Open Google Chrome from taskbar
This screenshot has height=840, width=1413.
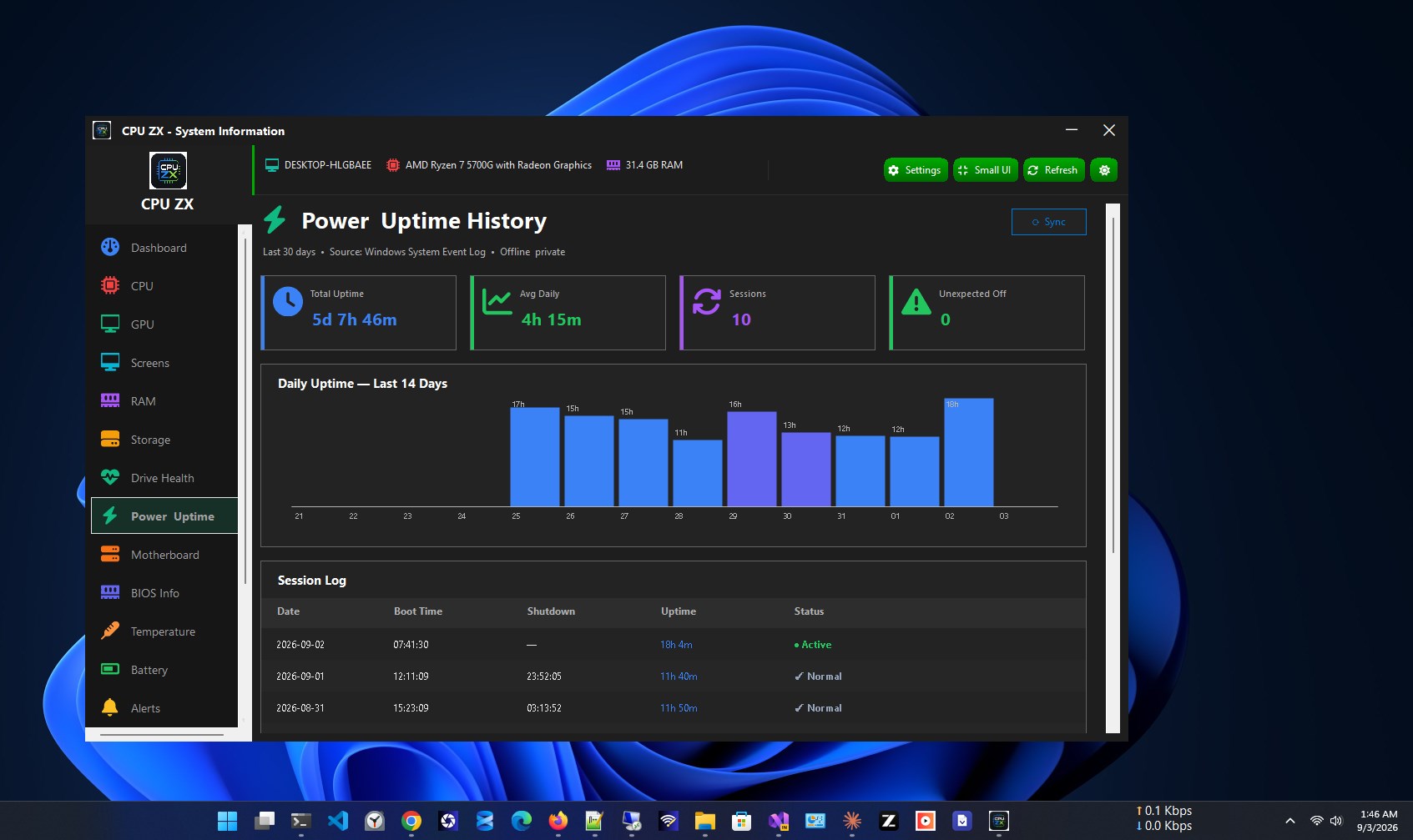pos(411,821)
